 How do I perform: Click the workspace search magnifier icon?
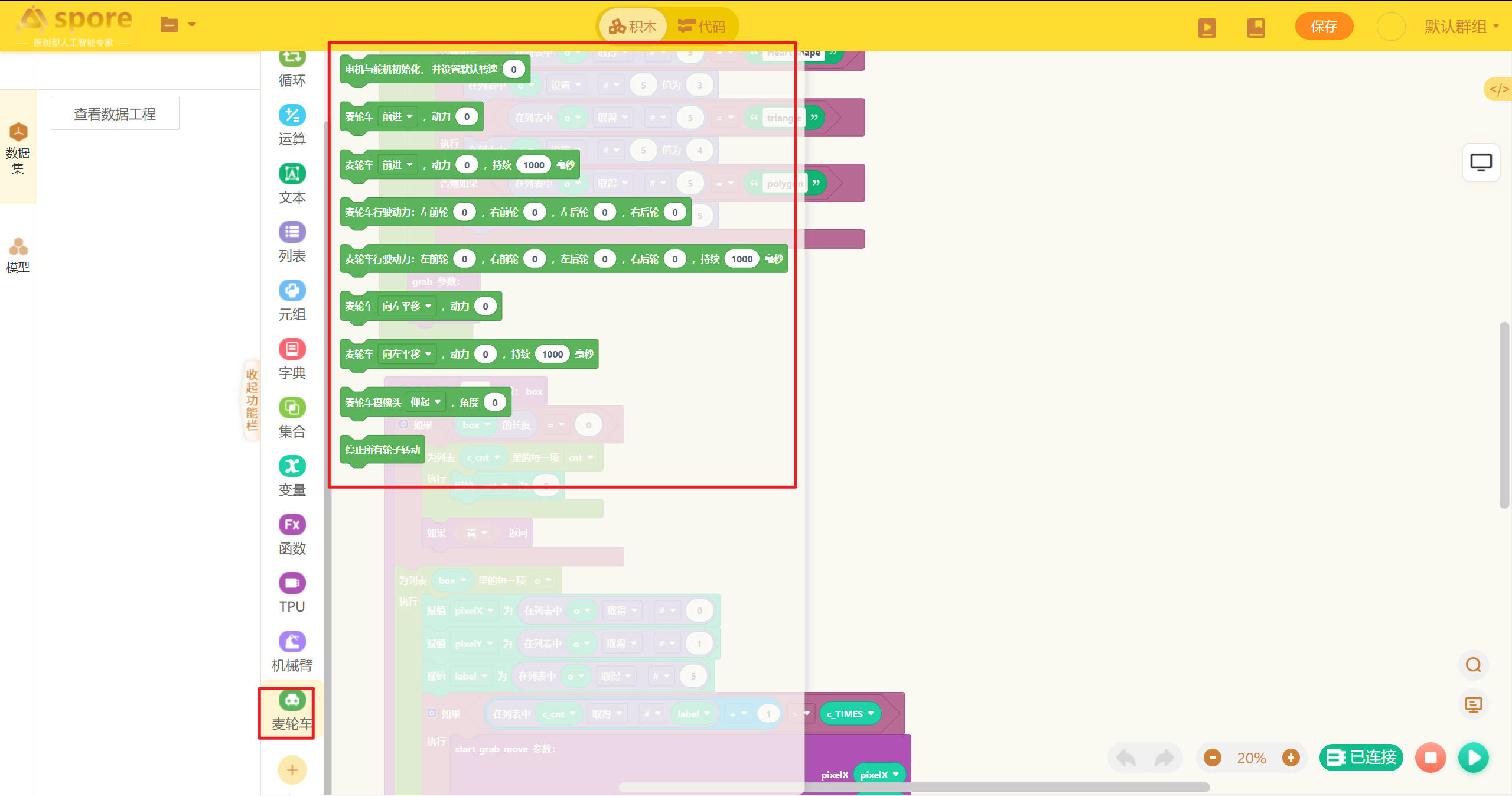pyautogui.click(x=1473, y=665)
